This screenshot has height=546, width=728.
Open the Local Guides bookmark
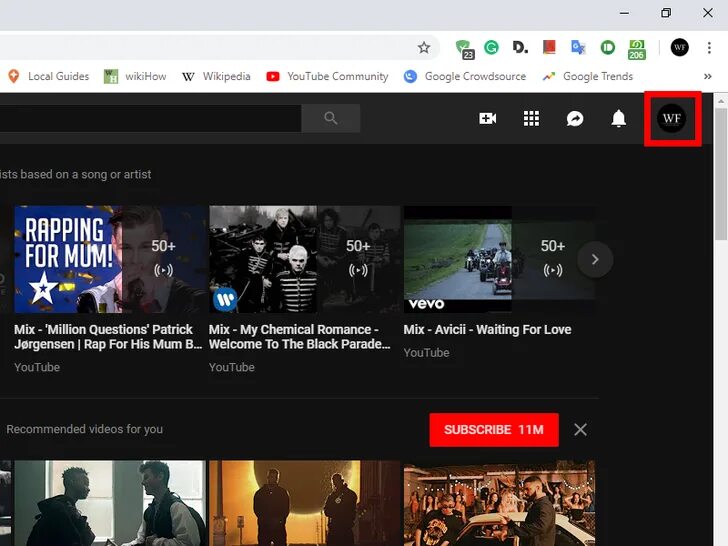48,76
